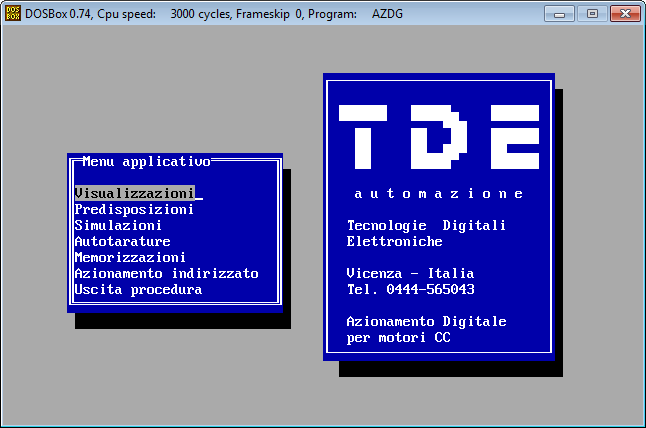646x428 pixels.
Task: Open Memorizzazioni menu option
Action: click(130, 257)
